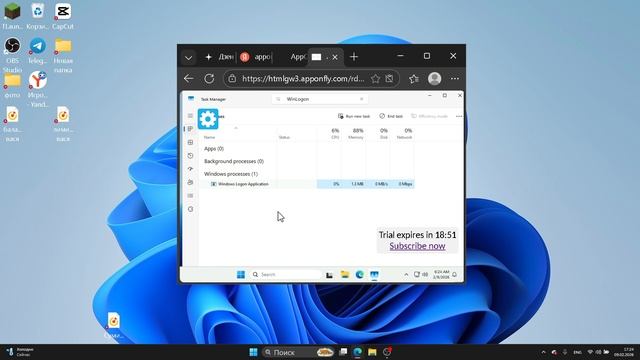Go back in the Edge browser

click(189, 78)
